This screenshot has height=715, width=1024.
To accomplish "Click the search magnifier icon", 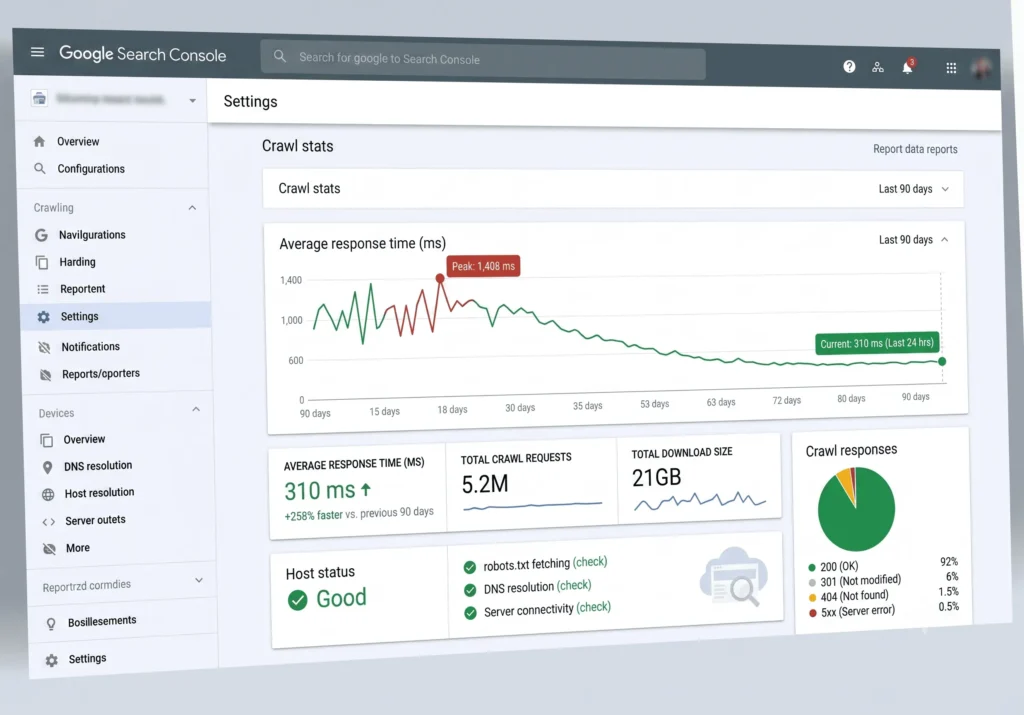I will point(280,56).
